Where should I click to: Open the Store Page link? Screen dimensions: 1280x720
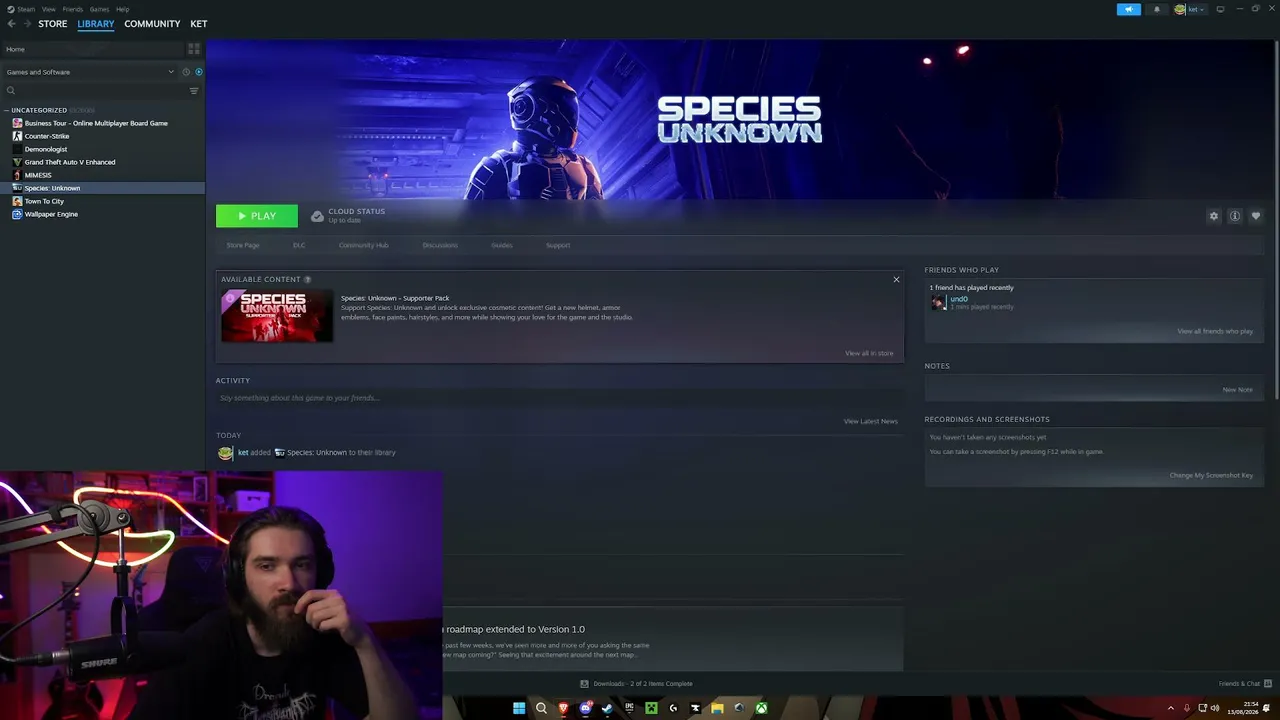243,245
